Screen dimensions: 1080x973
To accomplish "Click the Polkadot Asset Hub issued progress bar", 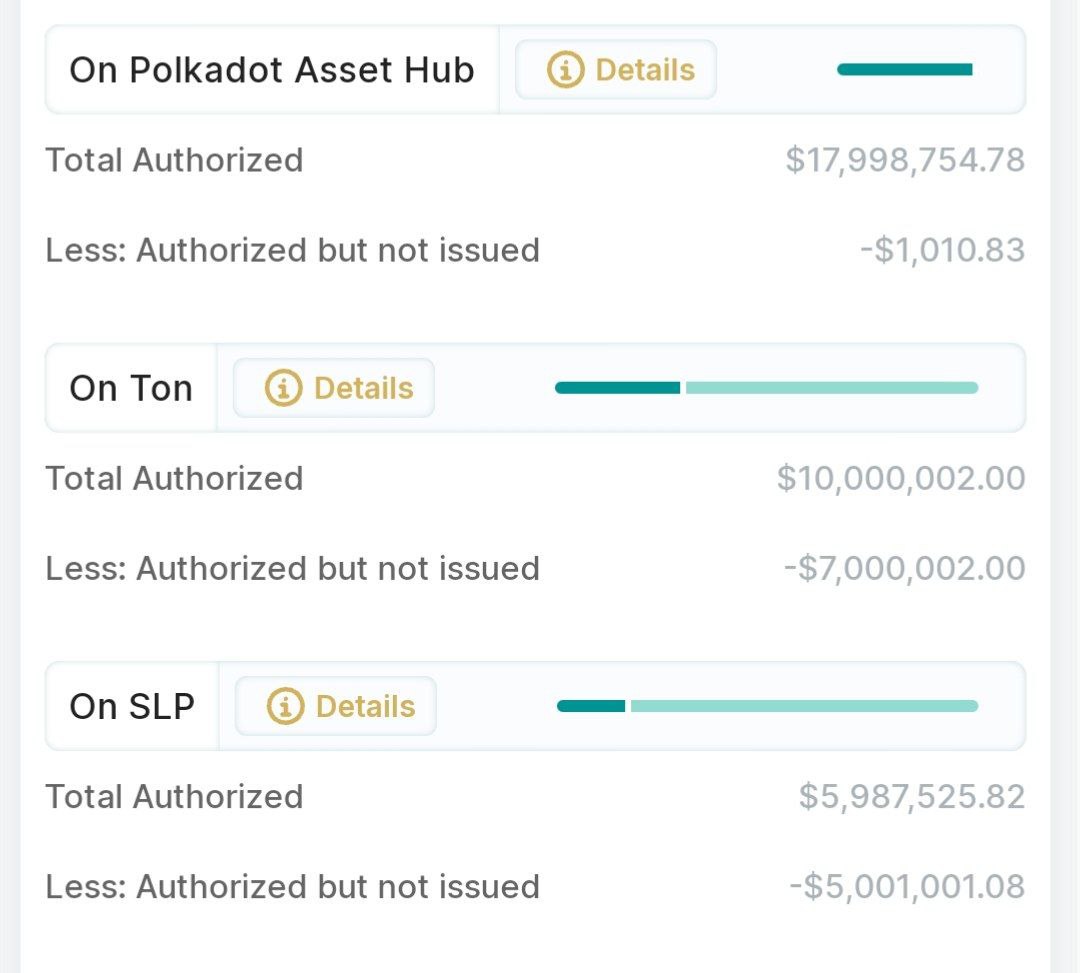I will click(x=905, y=70).
